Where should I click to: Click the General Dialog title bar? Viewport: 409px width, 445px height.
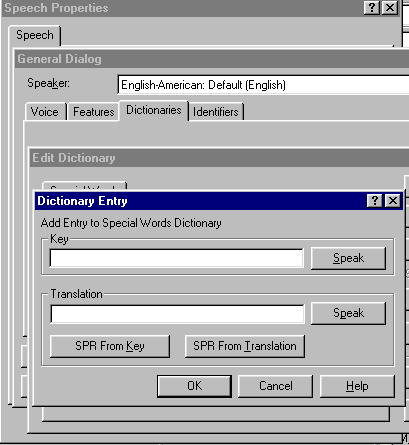(x=212, y=59)
